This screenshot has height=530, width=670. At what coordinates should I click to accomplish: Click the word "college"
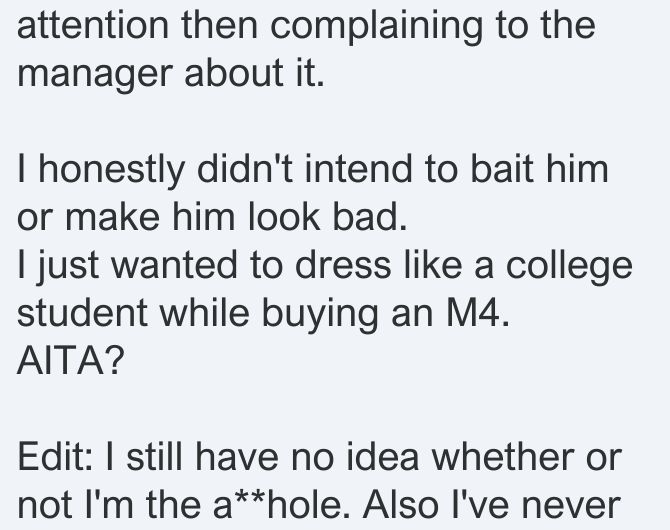(569, 267)
